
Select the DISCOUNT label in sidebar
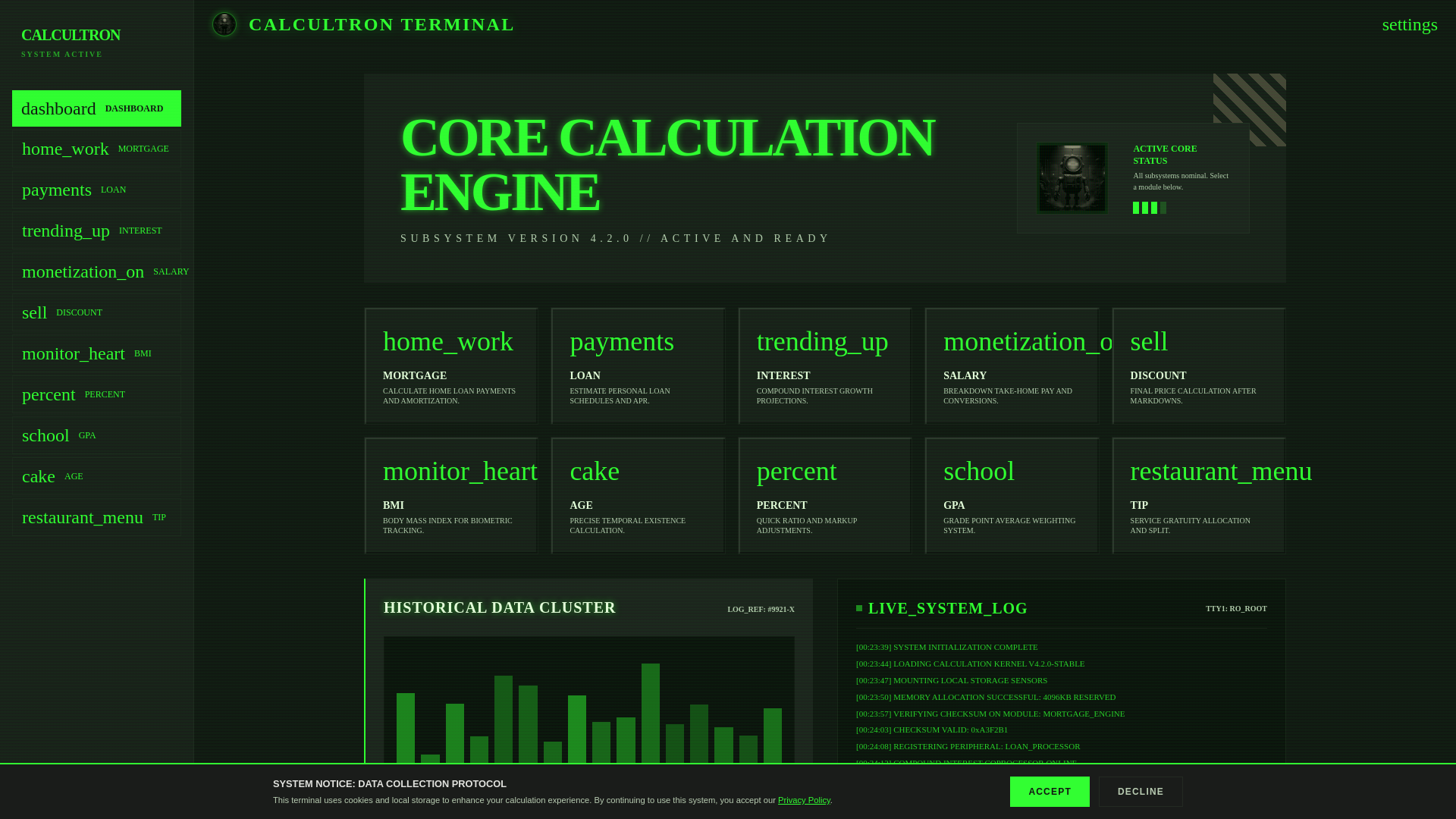tap(79, 312)
